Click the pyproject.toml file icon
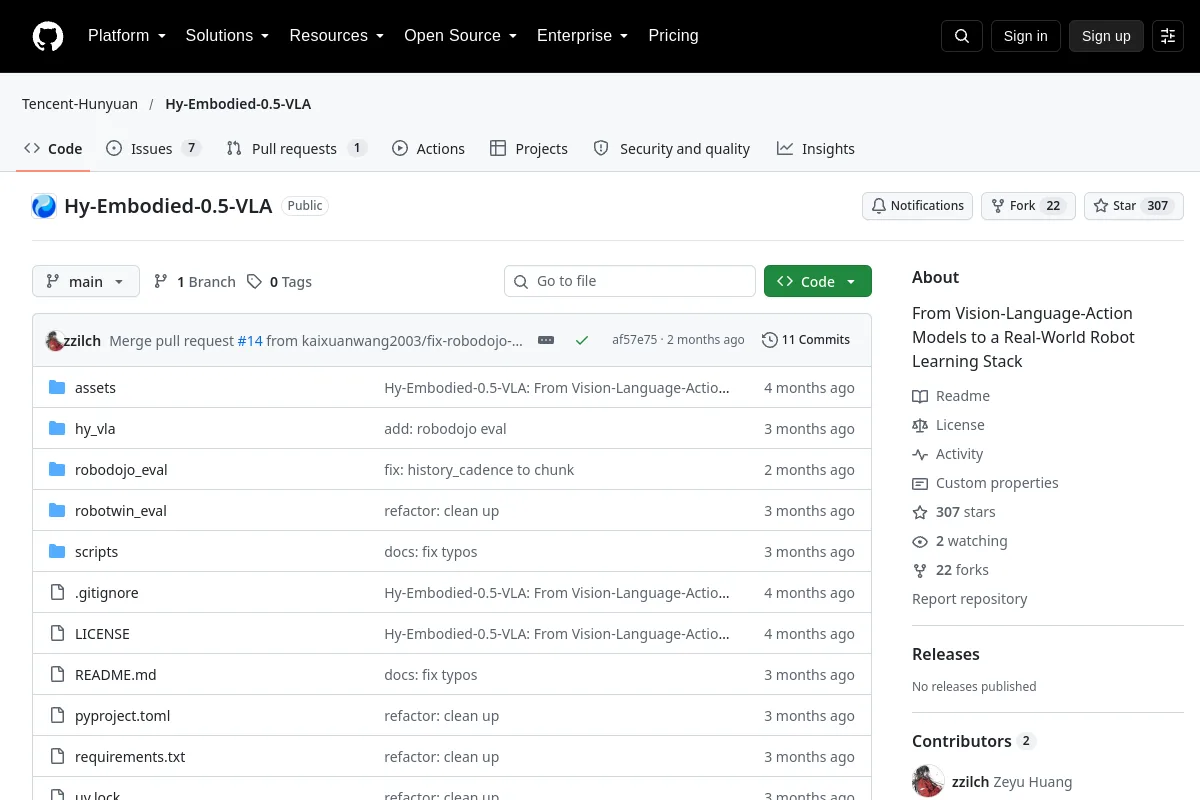Screen dimensions: 1200x800 (57, 716)
